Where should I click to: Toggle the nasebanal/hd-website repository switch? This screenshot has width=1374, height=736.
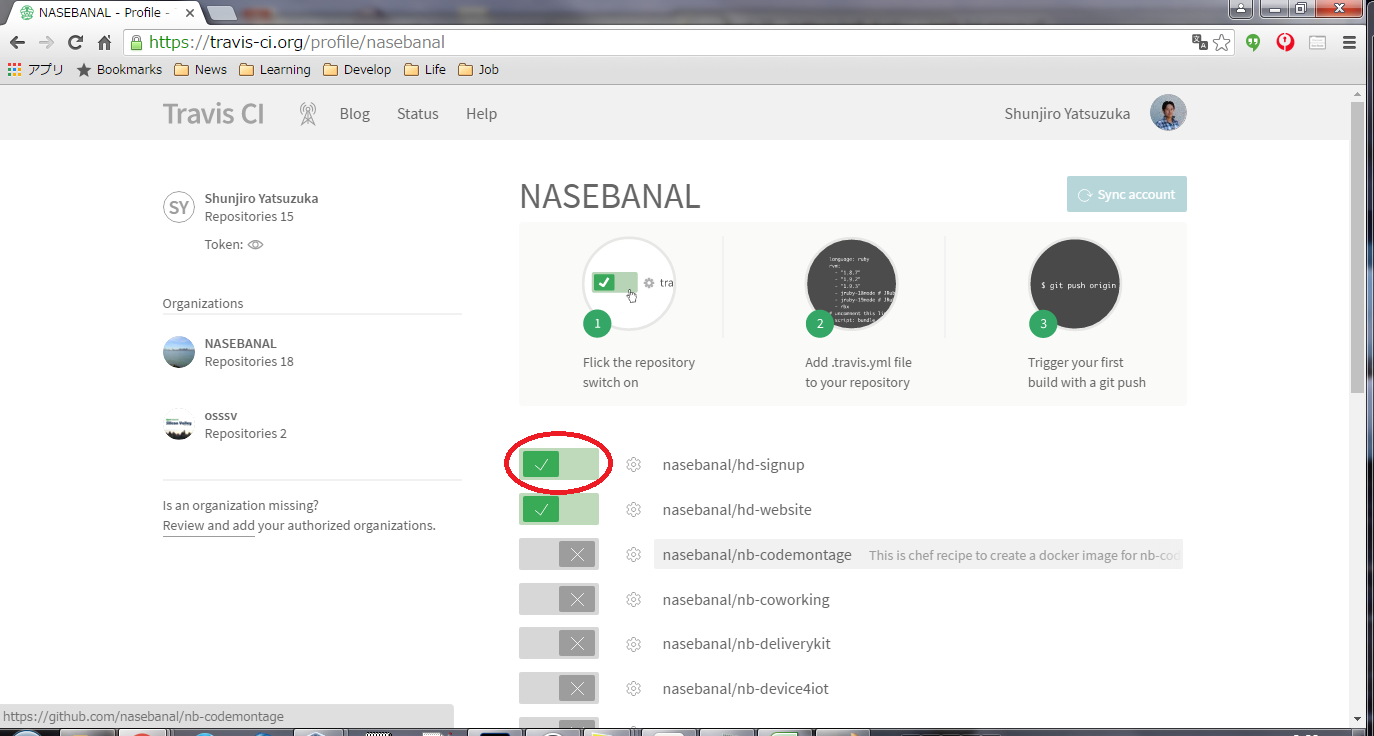(559, 509)
